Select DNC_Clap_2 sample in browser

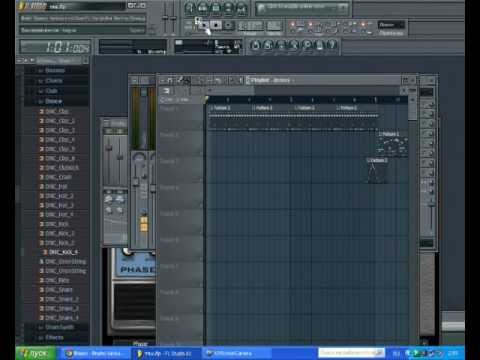point(59,121)
